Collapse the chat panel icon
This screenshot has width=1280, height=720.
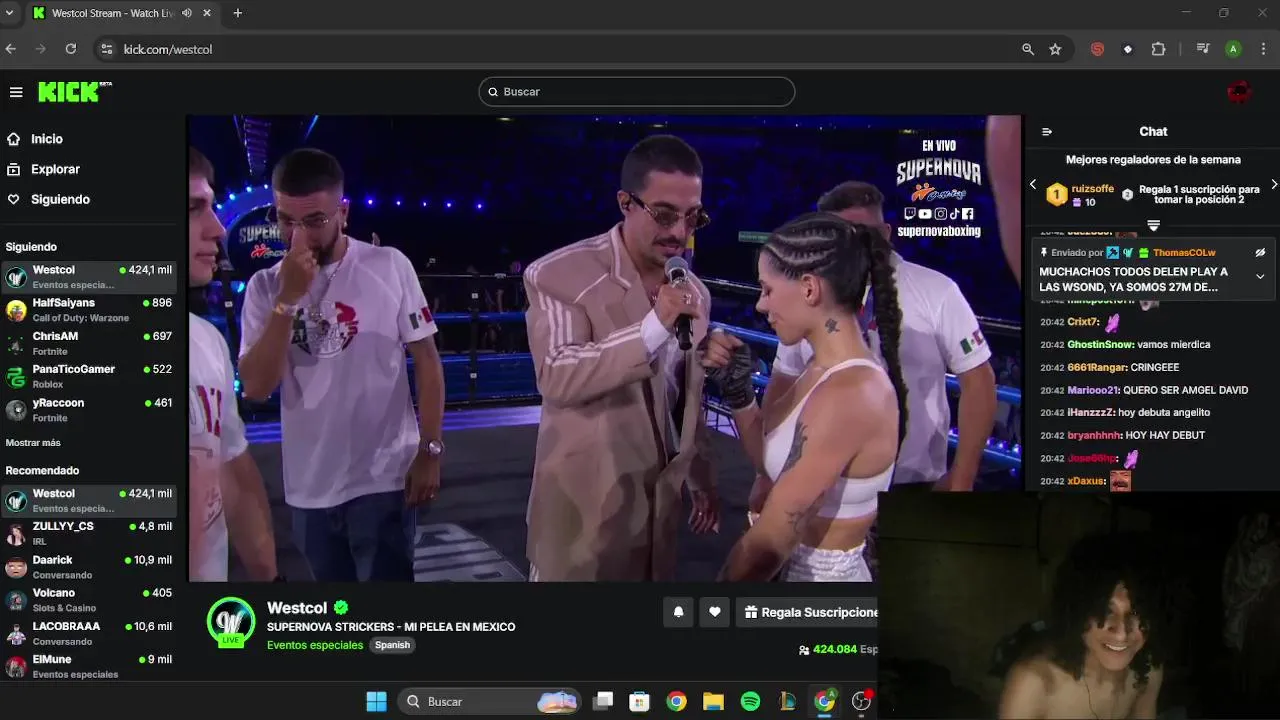[1047, 132]
